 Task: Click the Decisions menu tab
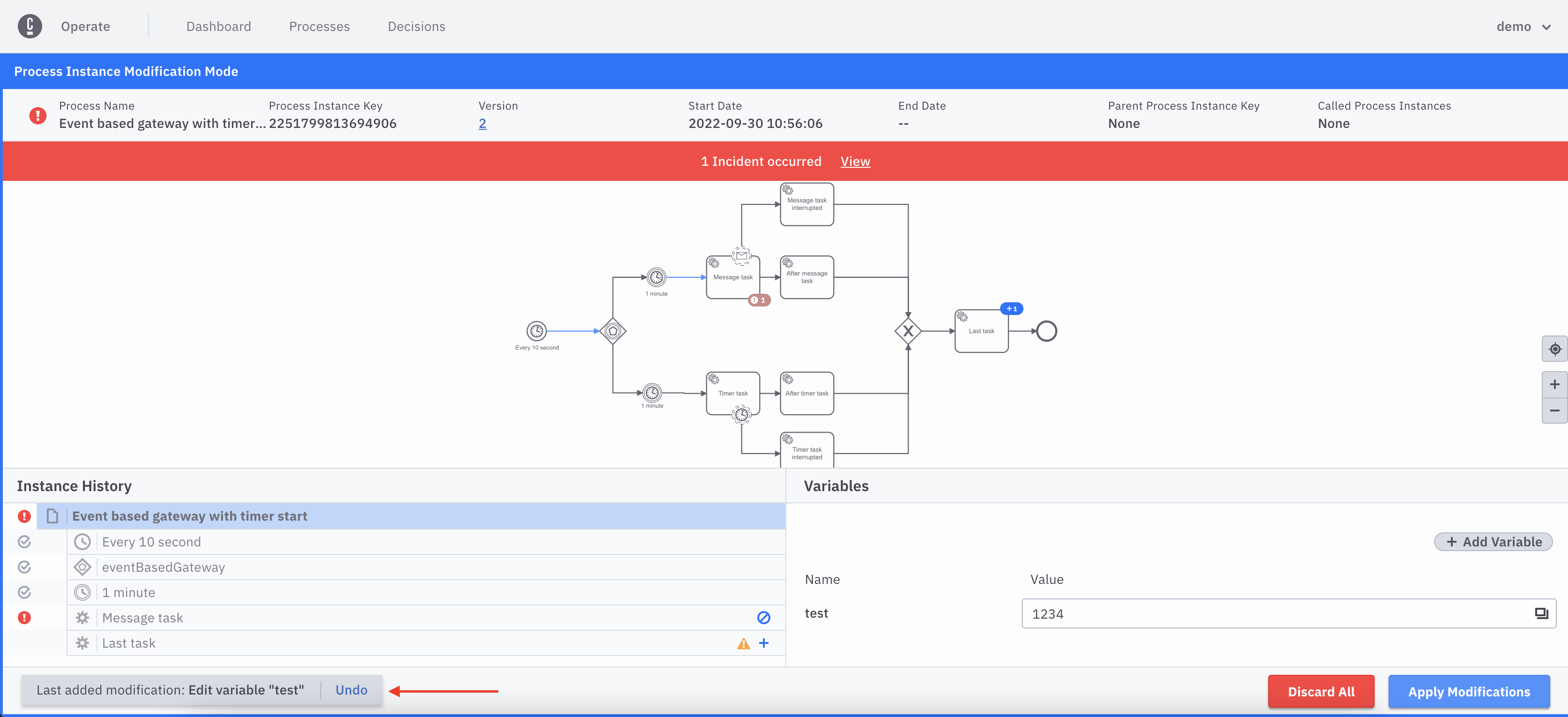pos(417,26)
